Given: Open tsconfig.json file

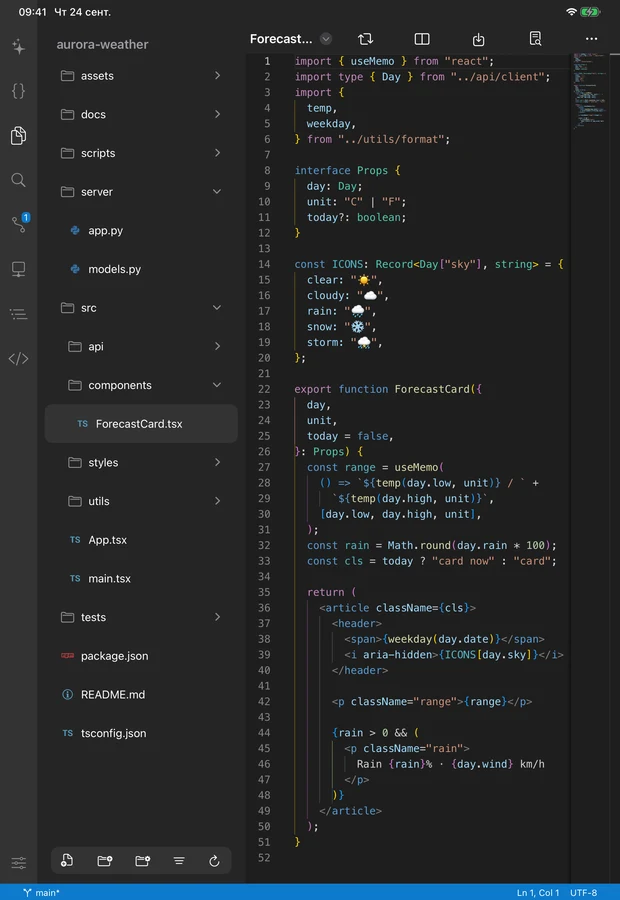Looking at the screenshot, I should click(141, 733).
